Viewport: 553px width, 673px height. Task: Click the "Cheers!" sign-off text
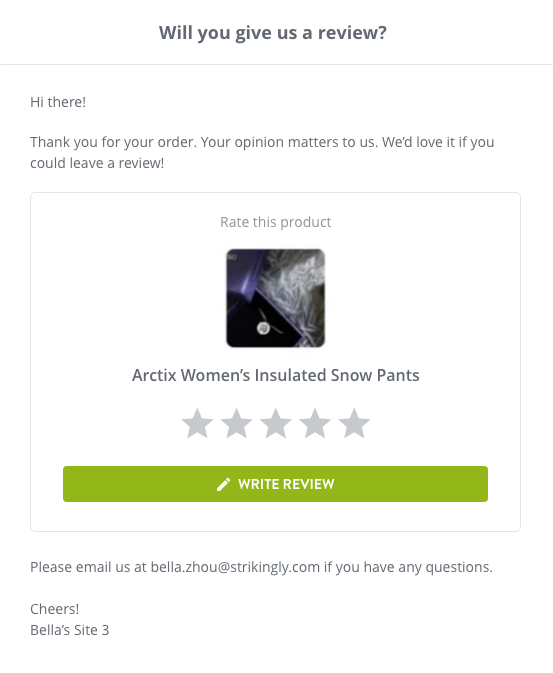click(x=55, y=609)
